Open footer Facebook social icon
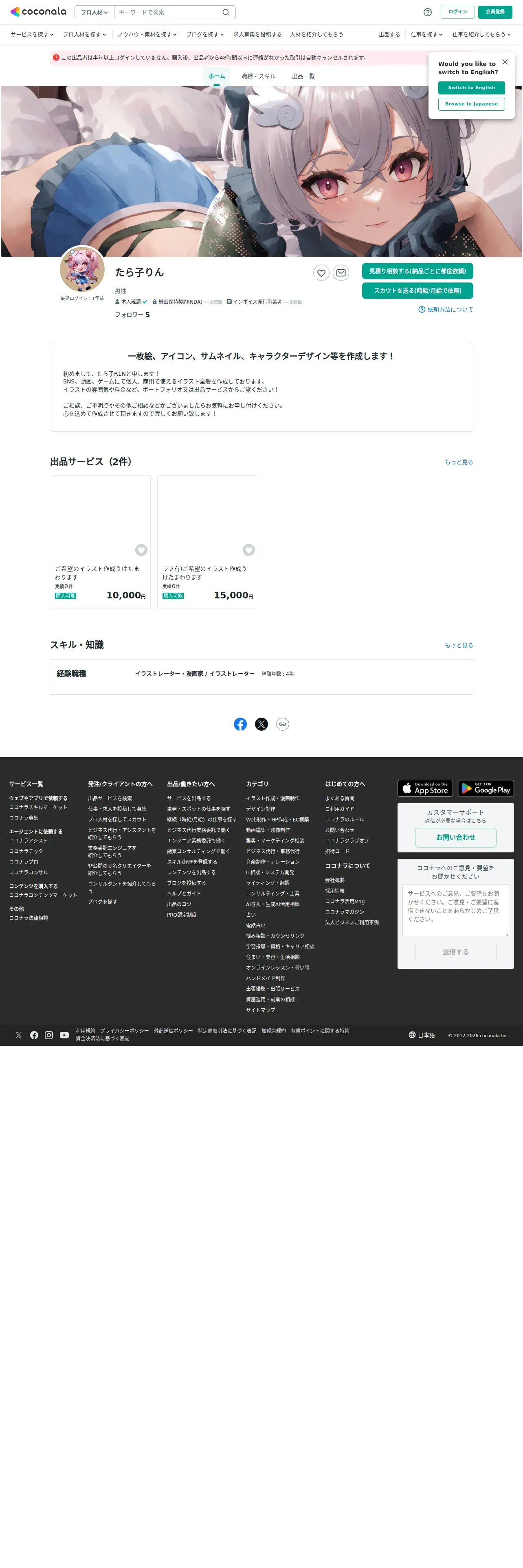Image resolution: width=523 pixels, height=1568 pixels. click(34, 1035)
